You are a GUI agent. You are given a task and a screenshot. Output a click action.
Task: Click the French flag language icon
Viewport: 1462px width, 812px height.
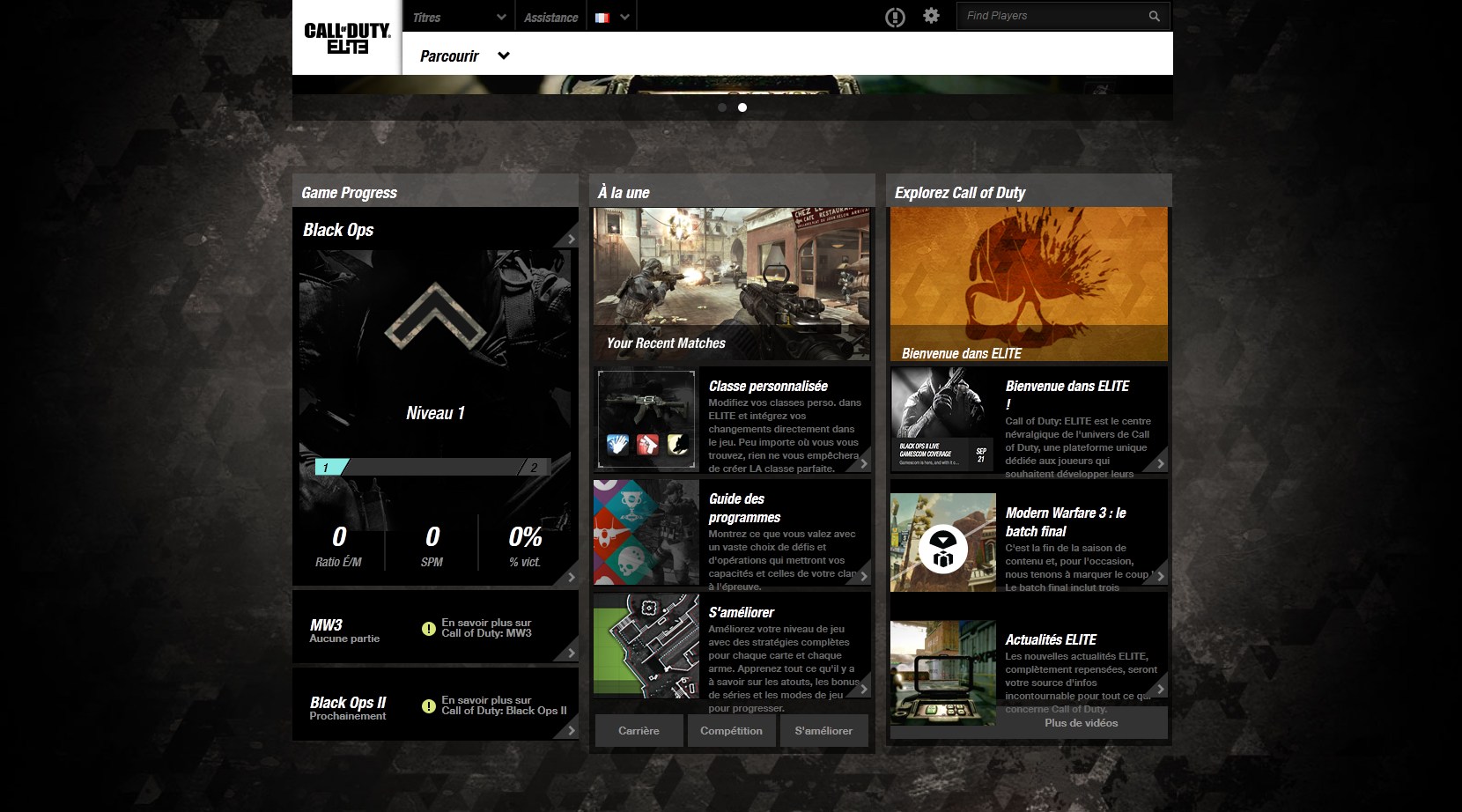[x=602, y=17]
